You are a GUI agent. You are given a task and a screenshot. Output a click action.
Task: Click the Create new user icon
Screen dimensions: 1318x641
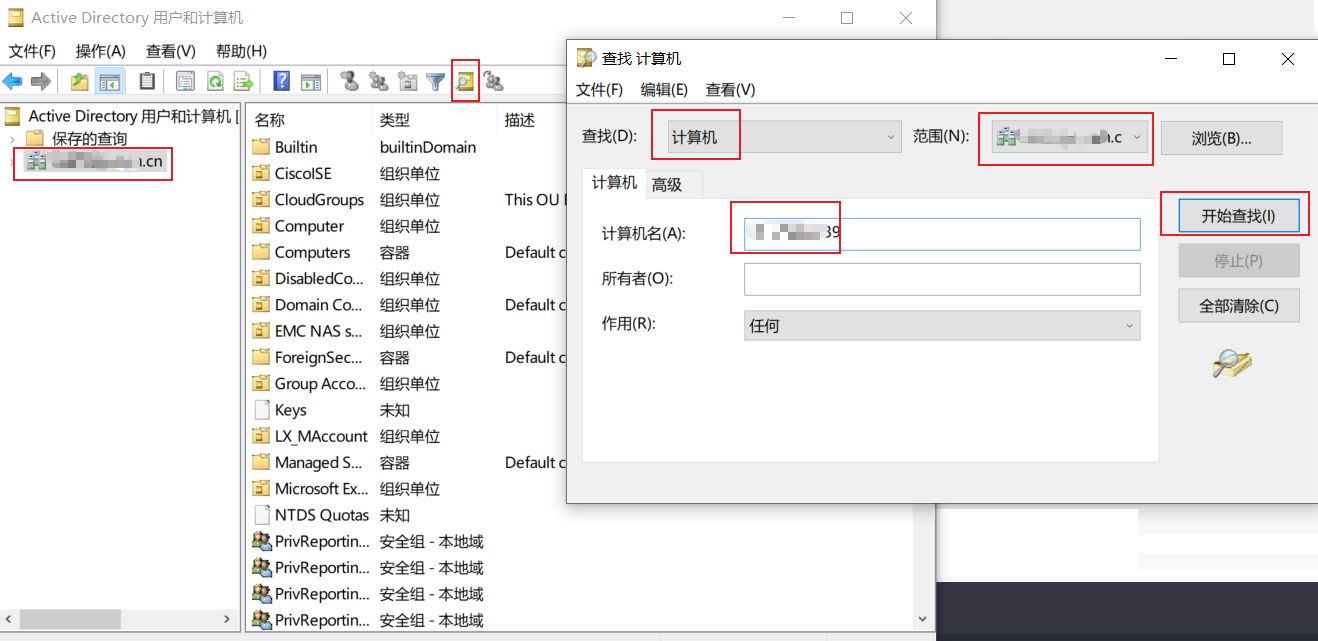349,82
